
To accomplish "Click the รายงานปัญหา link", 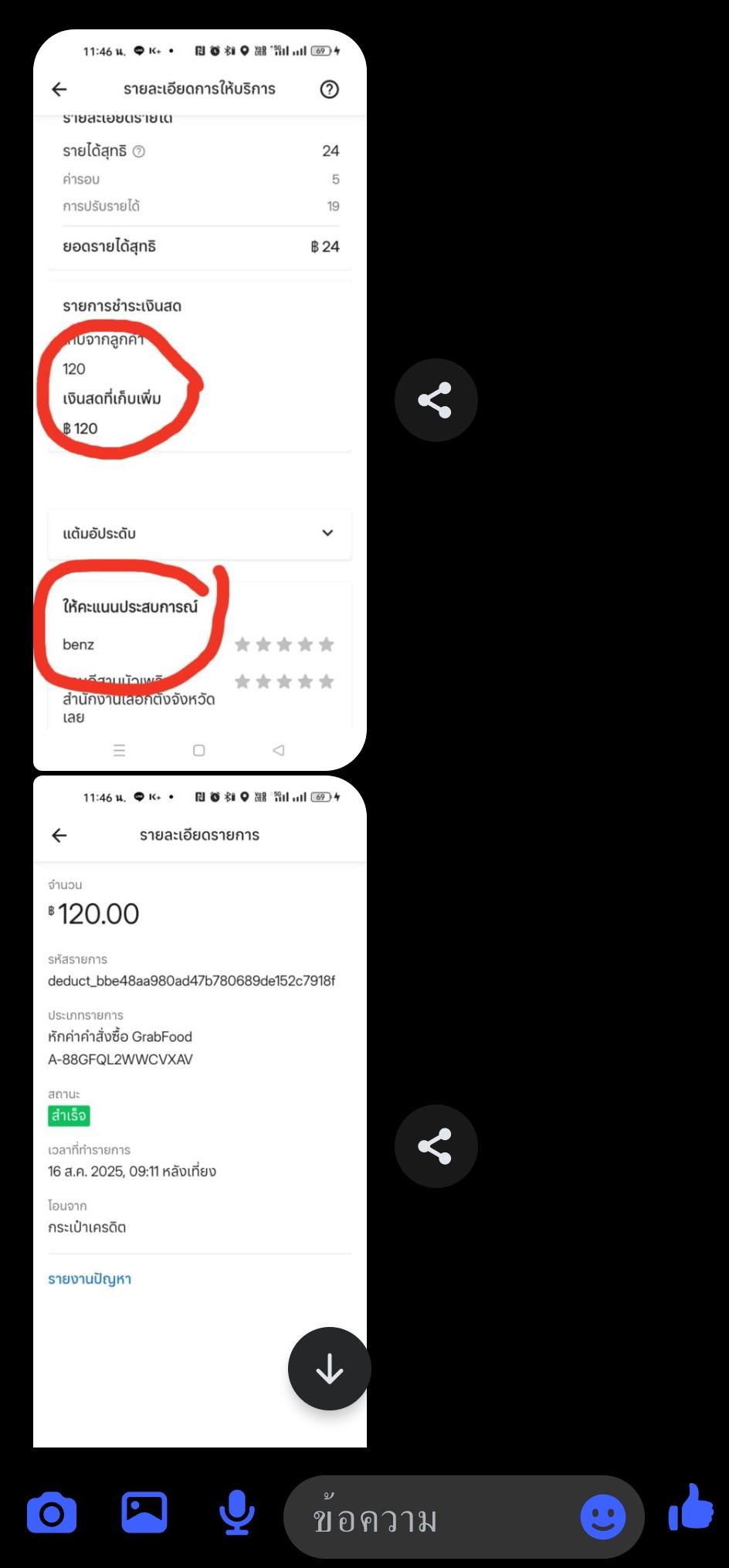I will coord(90,1279).
